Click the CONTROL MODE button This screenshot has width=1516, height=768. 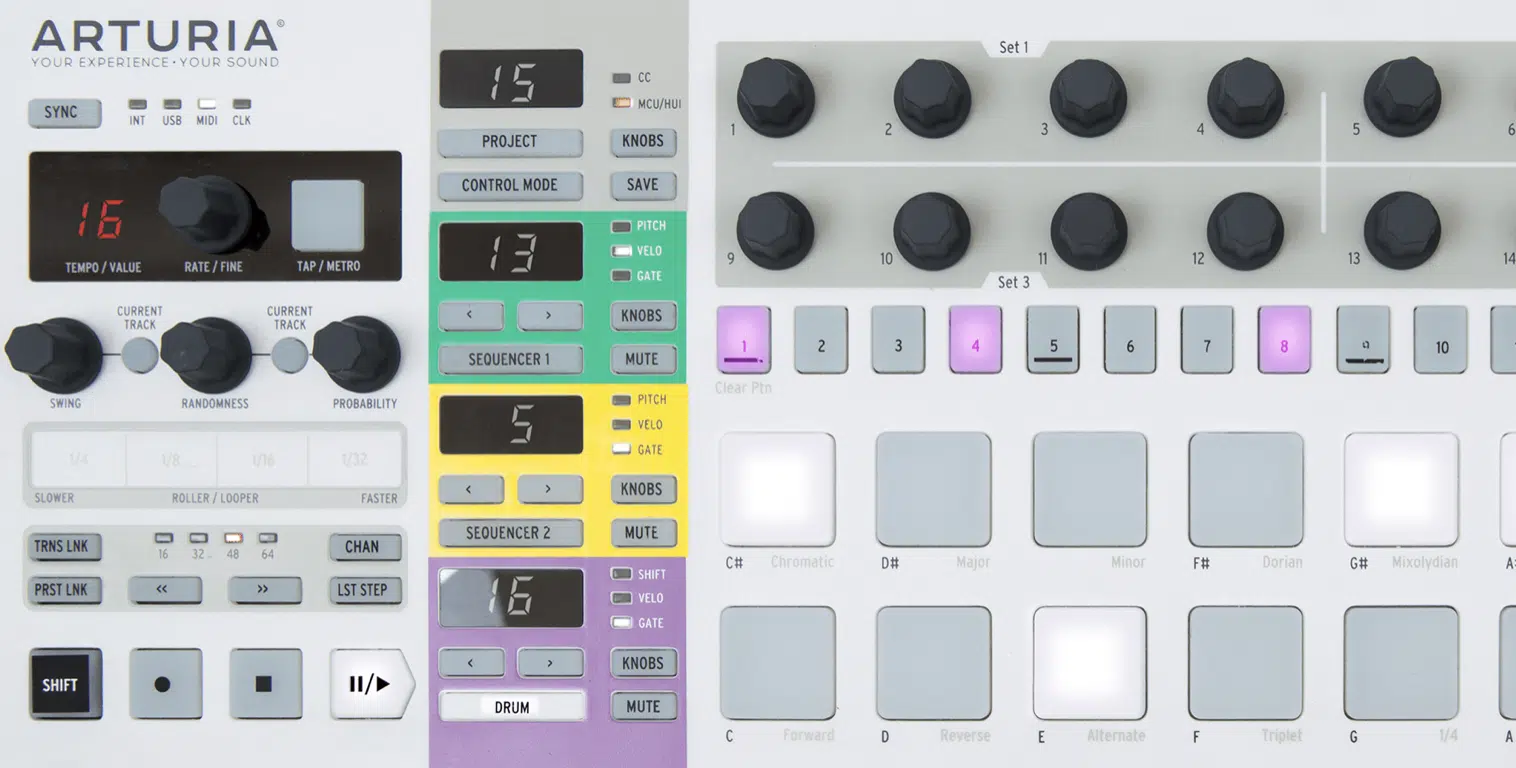coord(510,186)
